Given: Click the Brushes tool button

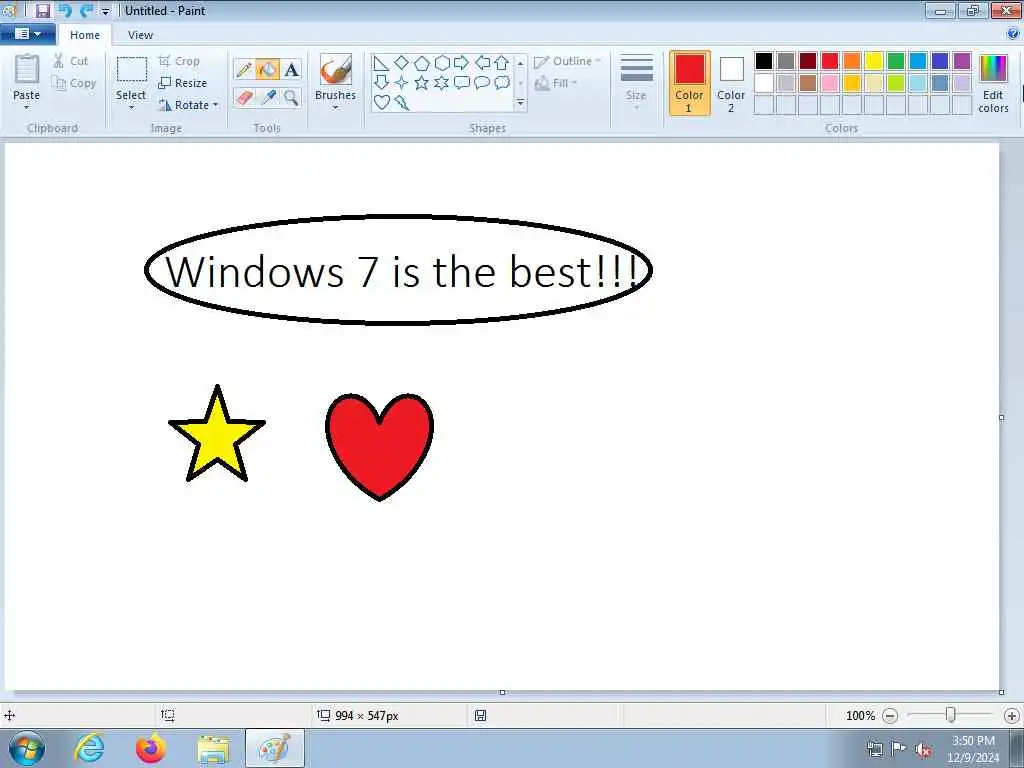Looking at the screenshot, I should click(x=336, y=77).
